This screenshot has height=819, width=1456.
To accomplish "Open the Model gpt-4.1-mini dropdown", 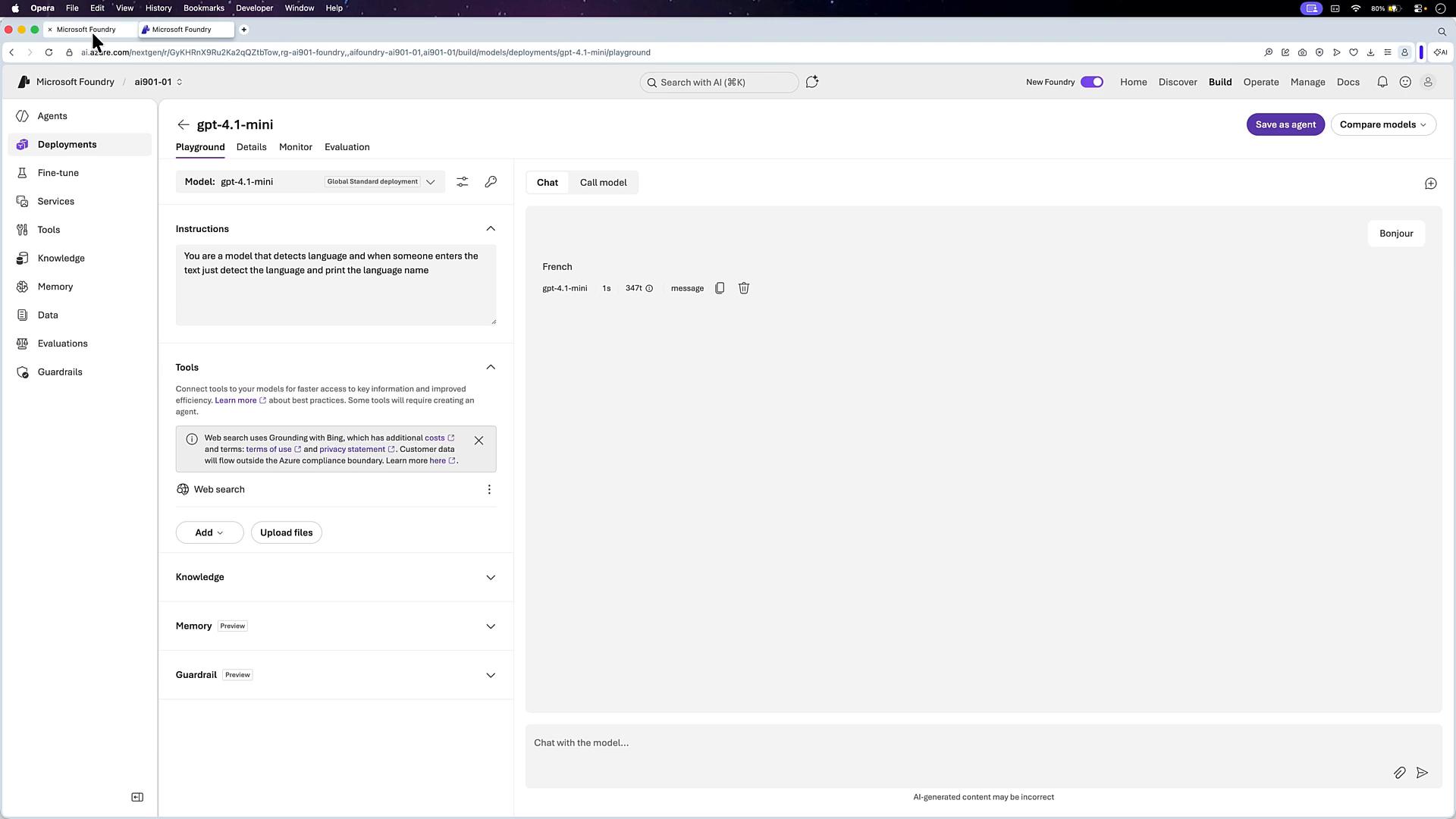I will coord(310,182).
